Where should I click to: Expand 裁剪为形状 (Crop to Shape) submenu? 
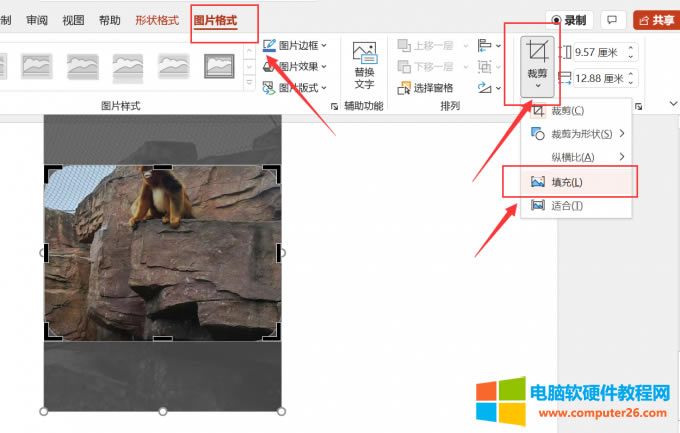(575, 134)
